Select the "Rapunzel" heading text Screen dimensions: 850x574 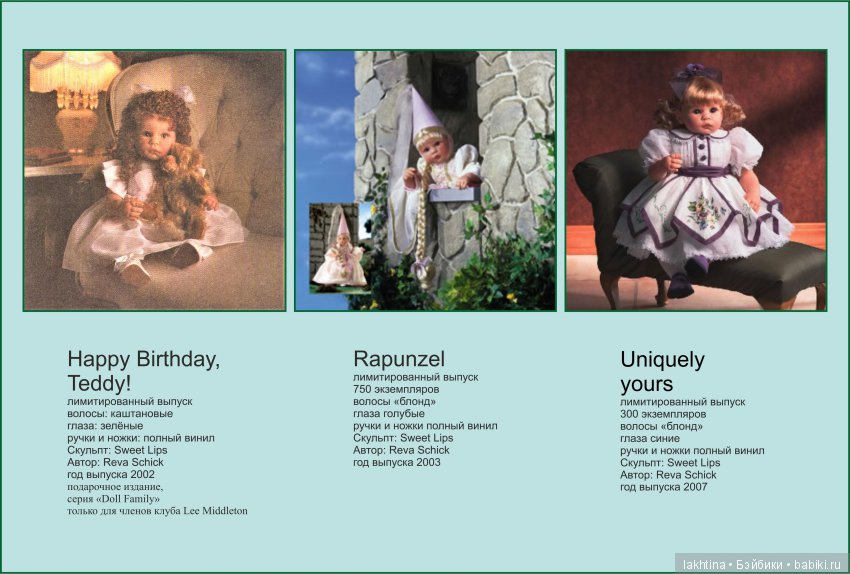point(399,359)
